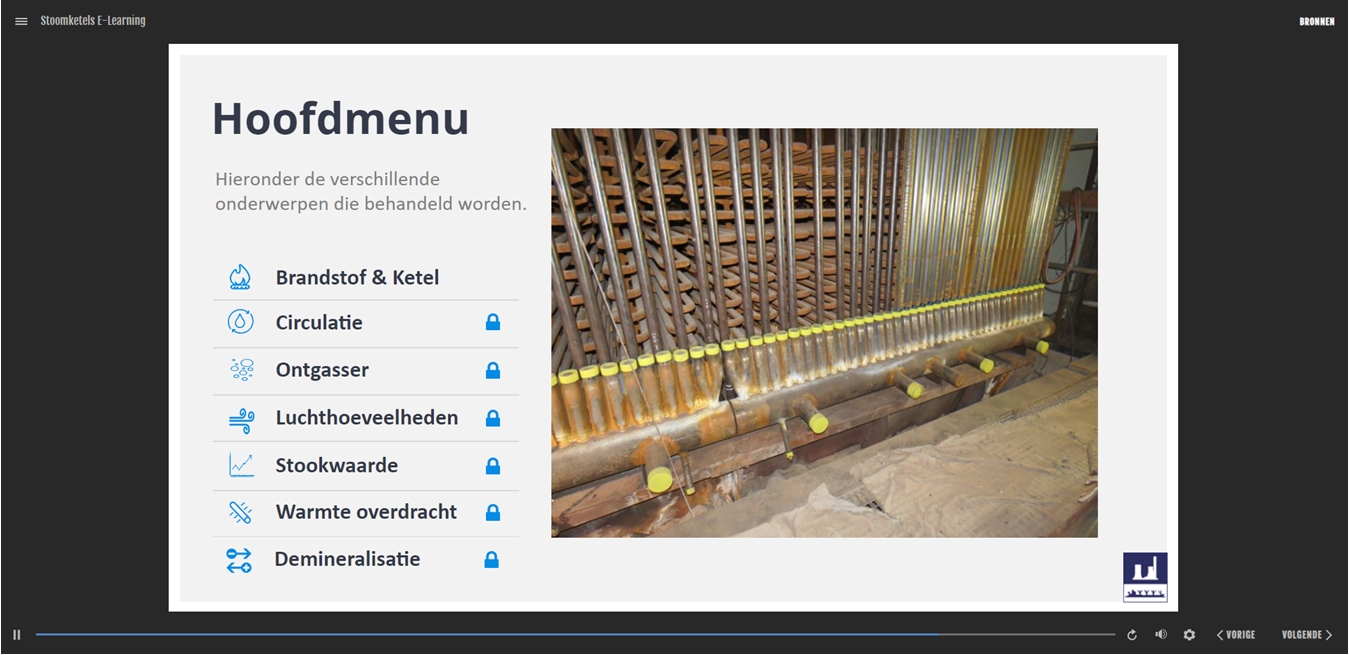This screenshot has width=1349, height=655.
Task: Open the Bronnen resources tab
Action: [1317, 21]
